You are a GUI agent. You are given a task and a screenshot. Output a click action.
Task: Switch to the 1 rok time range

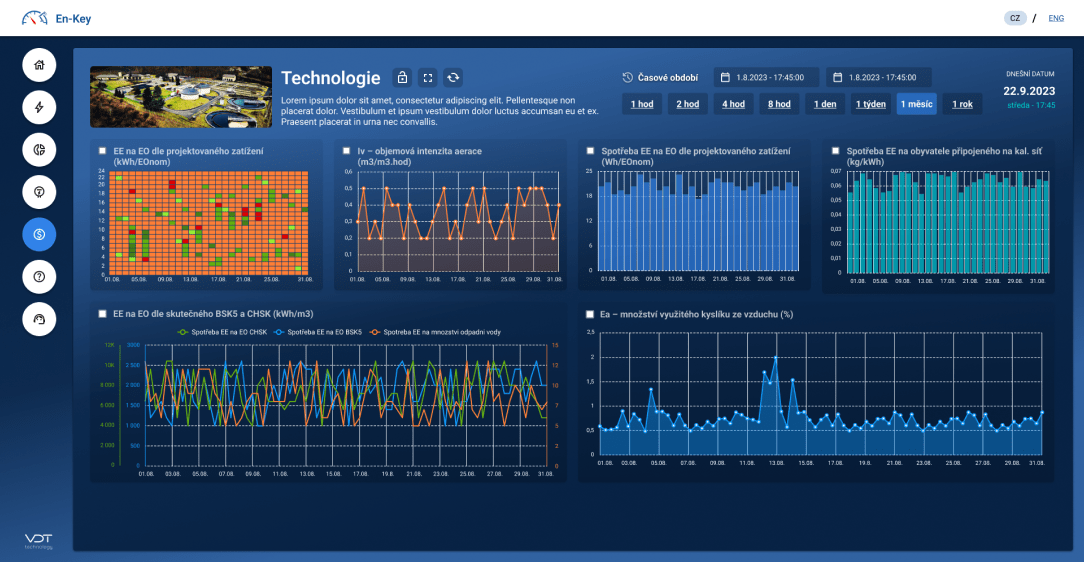pos(962,104)
